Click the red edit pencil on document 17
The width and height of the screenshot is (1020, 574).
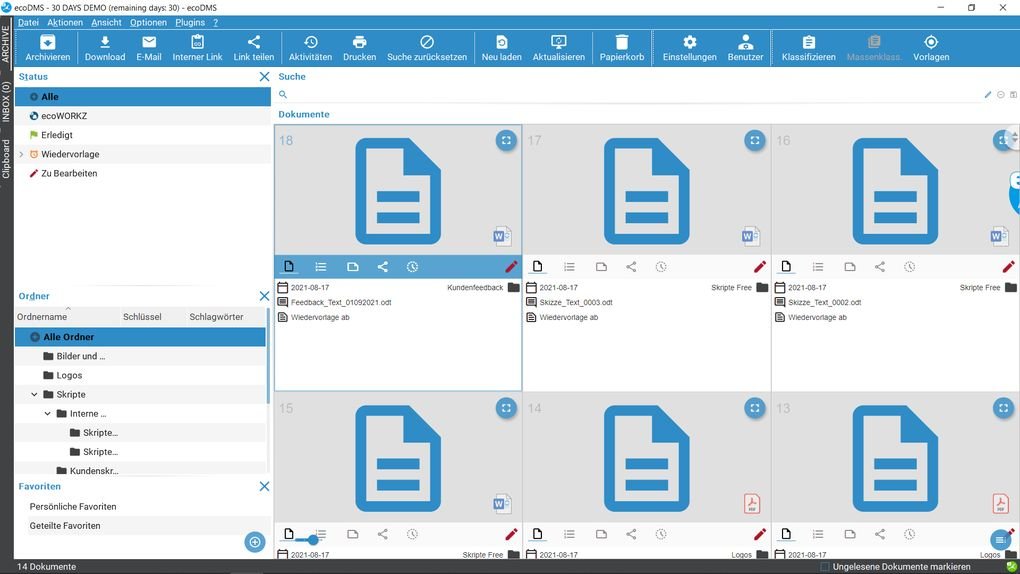760,267
